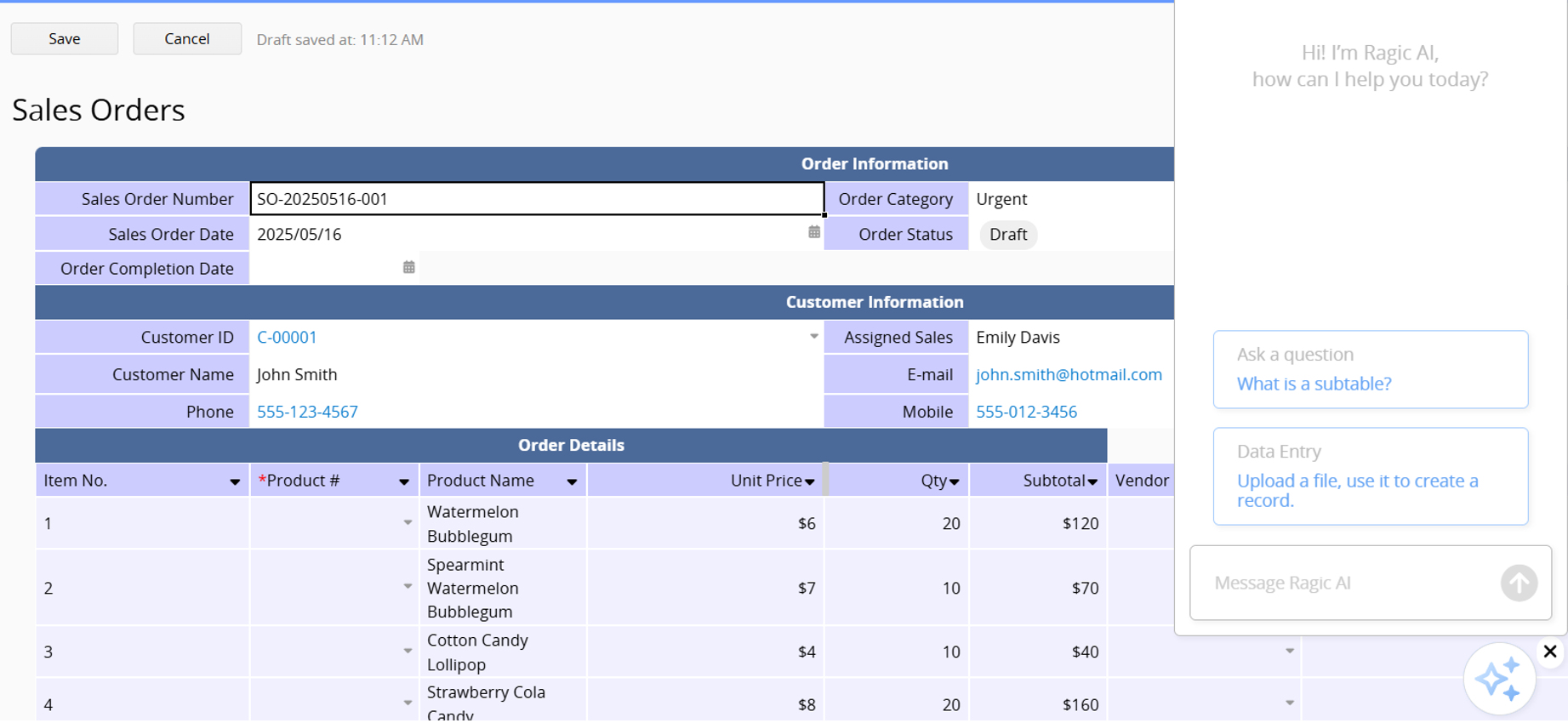Viewport: 1568px width, 723px height.
Task: Click the $7 unit price cell
Action: (x=706, y=588)
